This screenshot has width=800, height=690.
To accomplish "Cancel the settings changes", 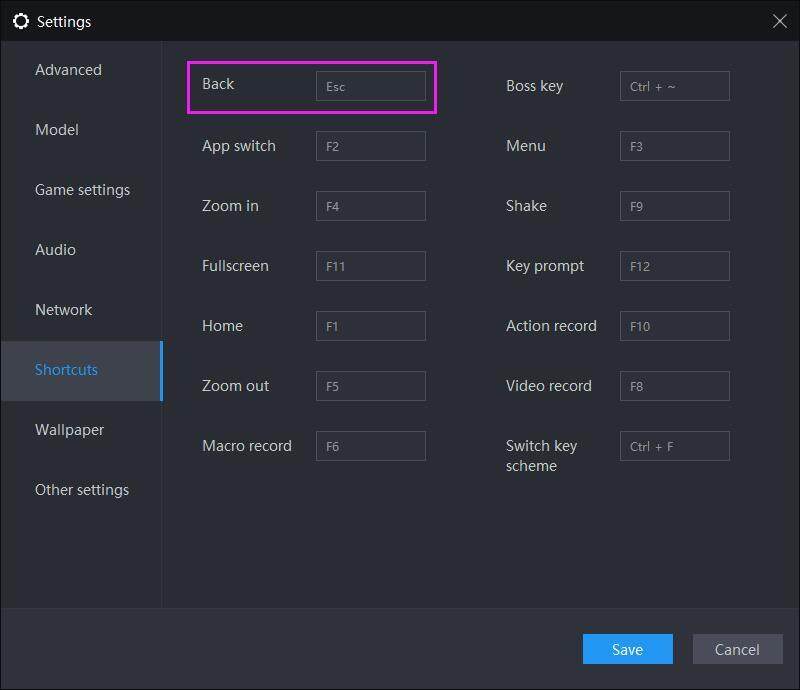I will [x=737, y=649].
